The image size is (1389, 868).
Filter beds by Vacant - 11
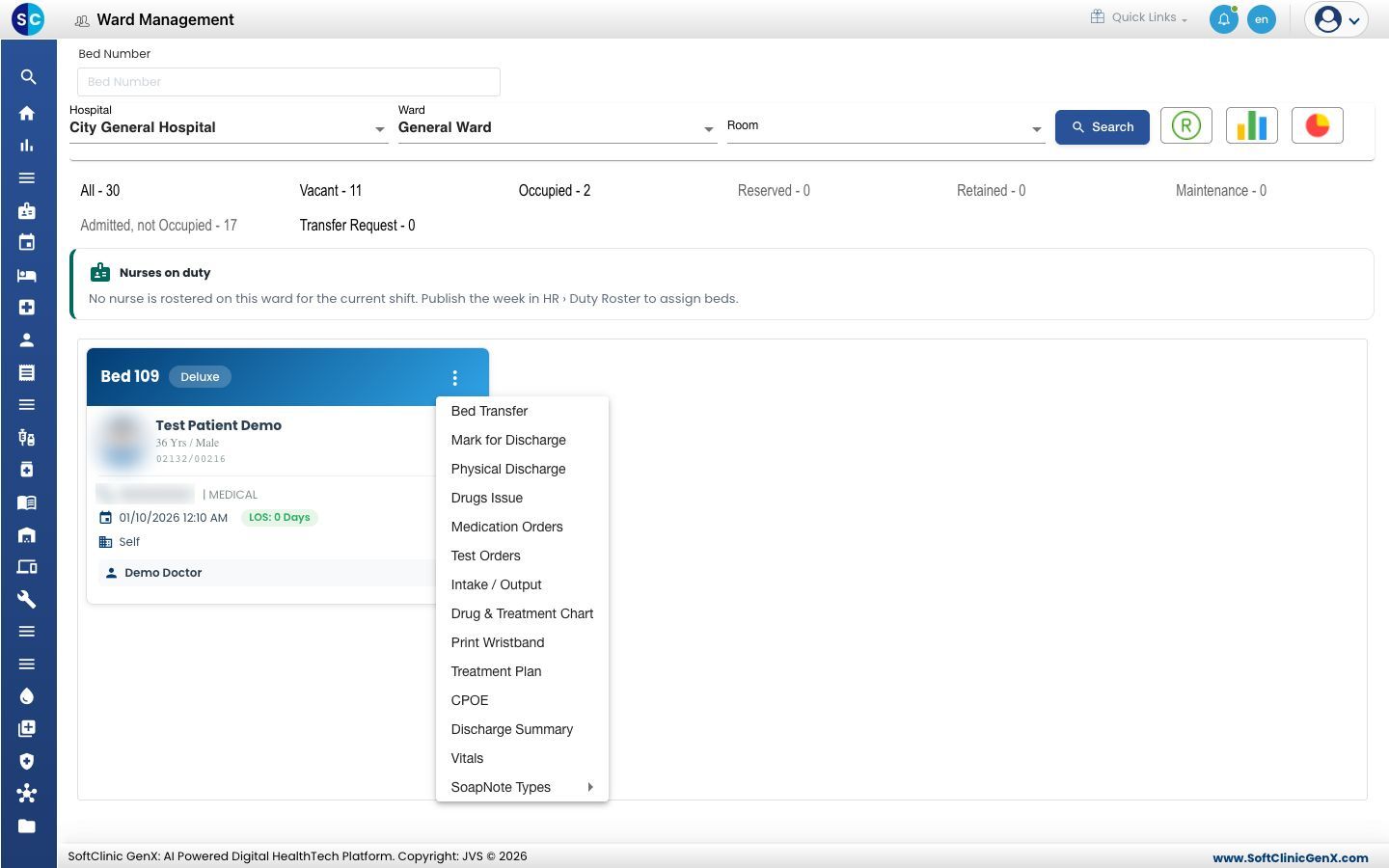pyautogui.click(x=331, y=191)
